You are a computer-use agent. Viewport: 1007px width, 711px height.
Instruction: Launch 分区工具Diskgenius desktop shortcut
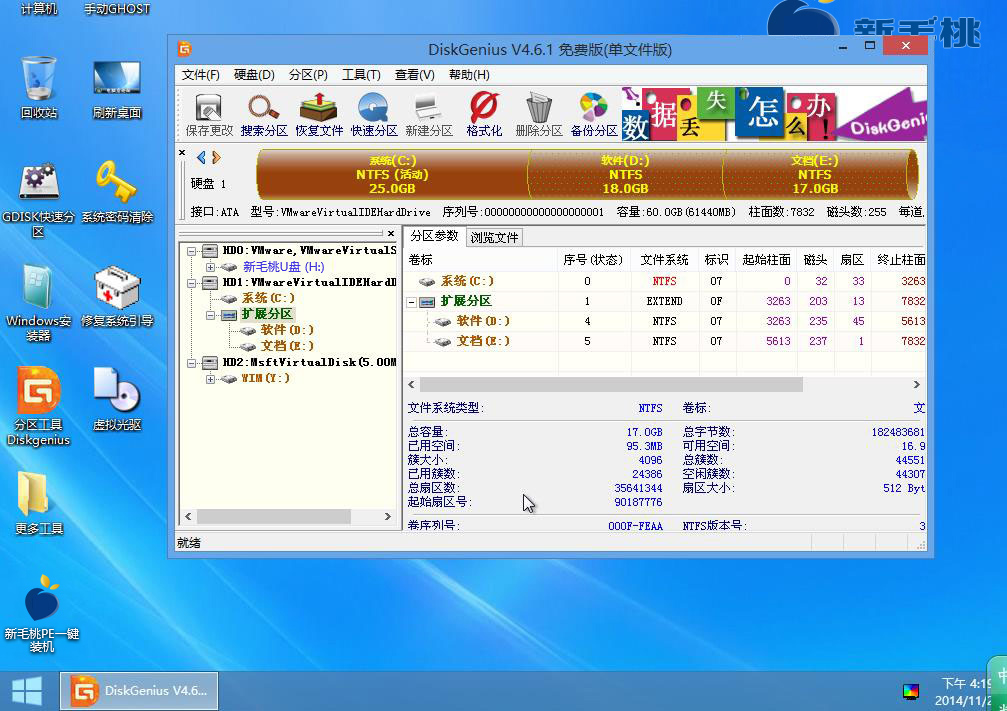(39, 406)
